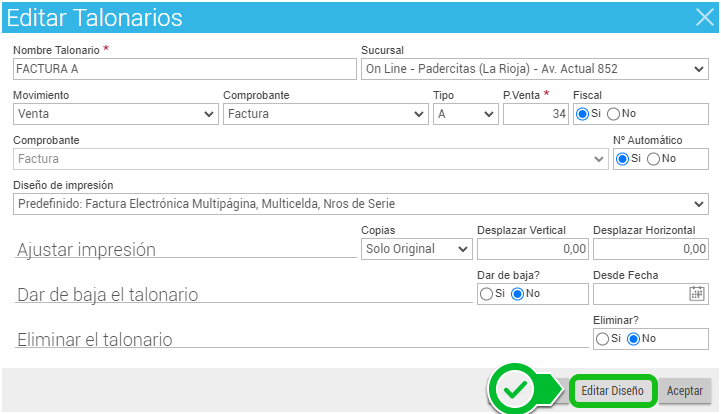Click the Editar Diseño button
Image resolution: width=721 pixels, height=414 pixels.
612,390
